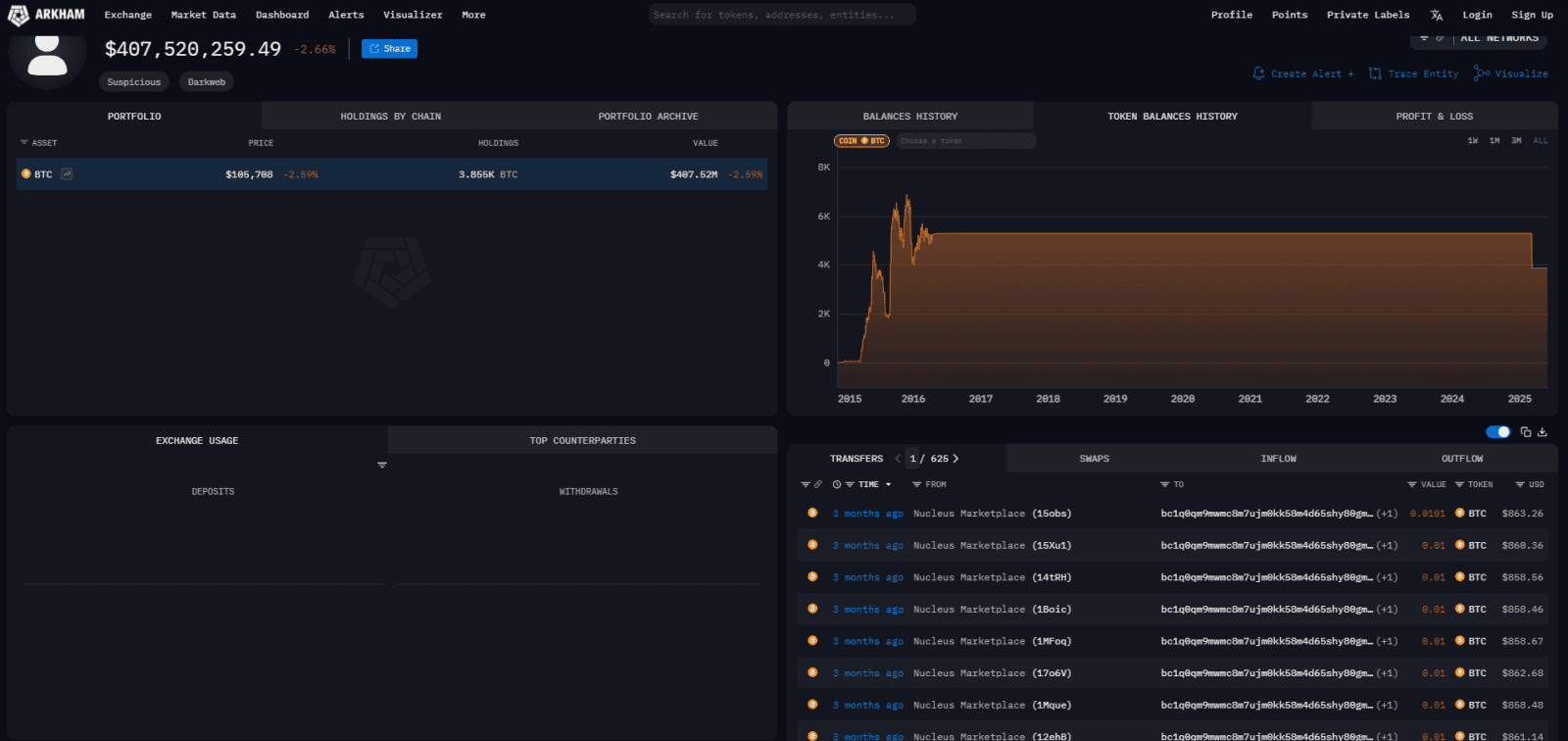
Task: Remove the BTC token chip filter
Action: [x=861, y=141]
